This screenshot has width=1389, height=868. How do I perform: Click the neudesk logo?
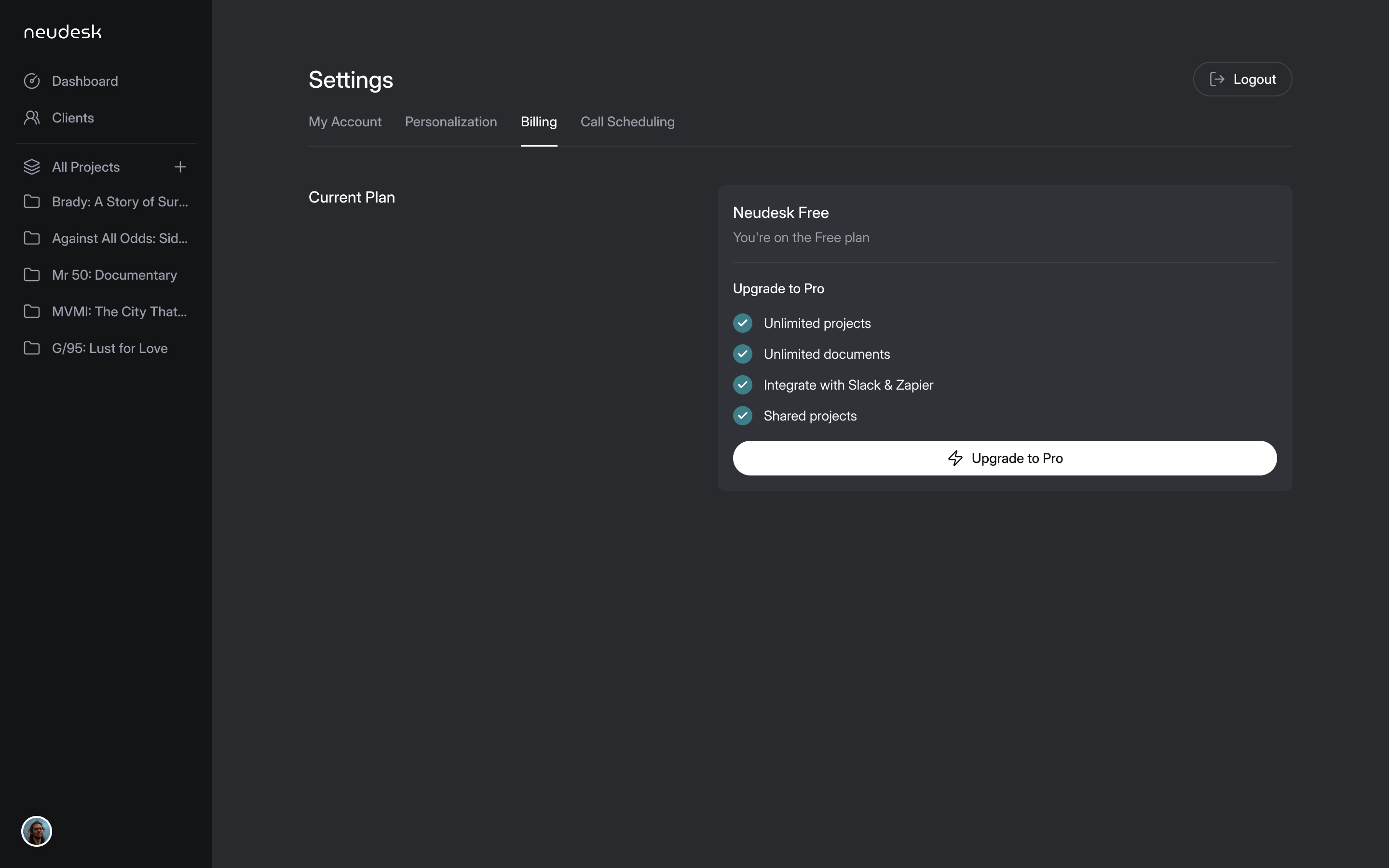click(x=63, y=32)
